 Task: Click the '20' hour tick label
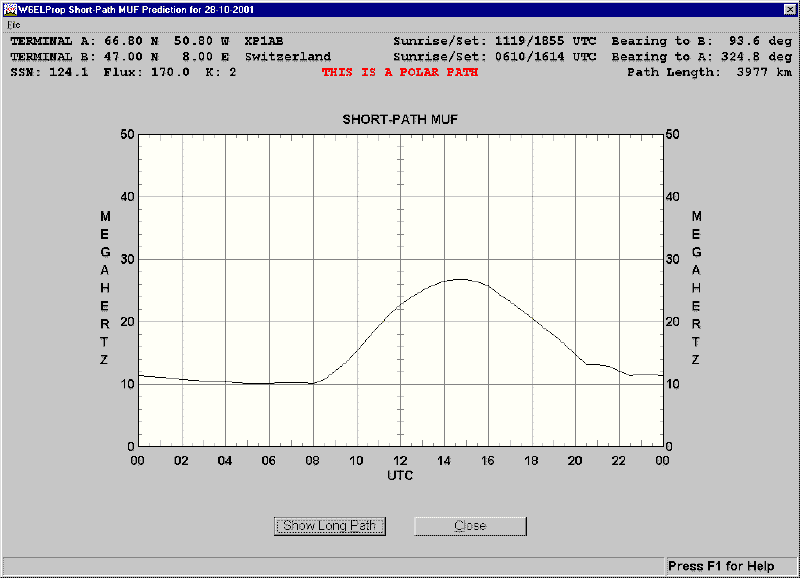(575, 461)
